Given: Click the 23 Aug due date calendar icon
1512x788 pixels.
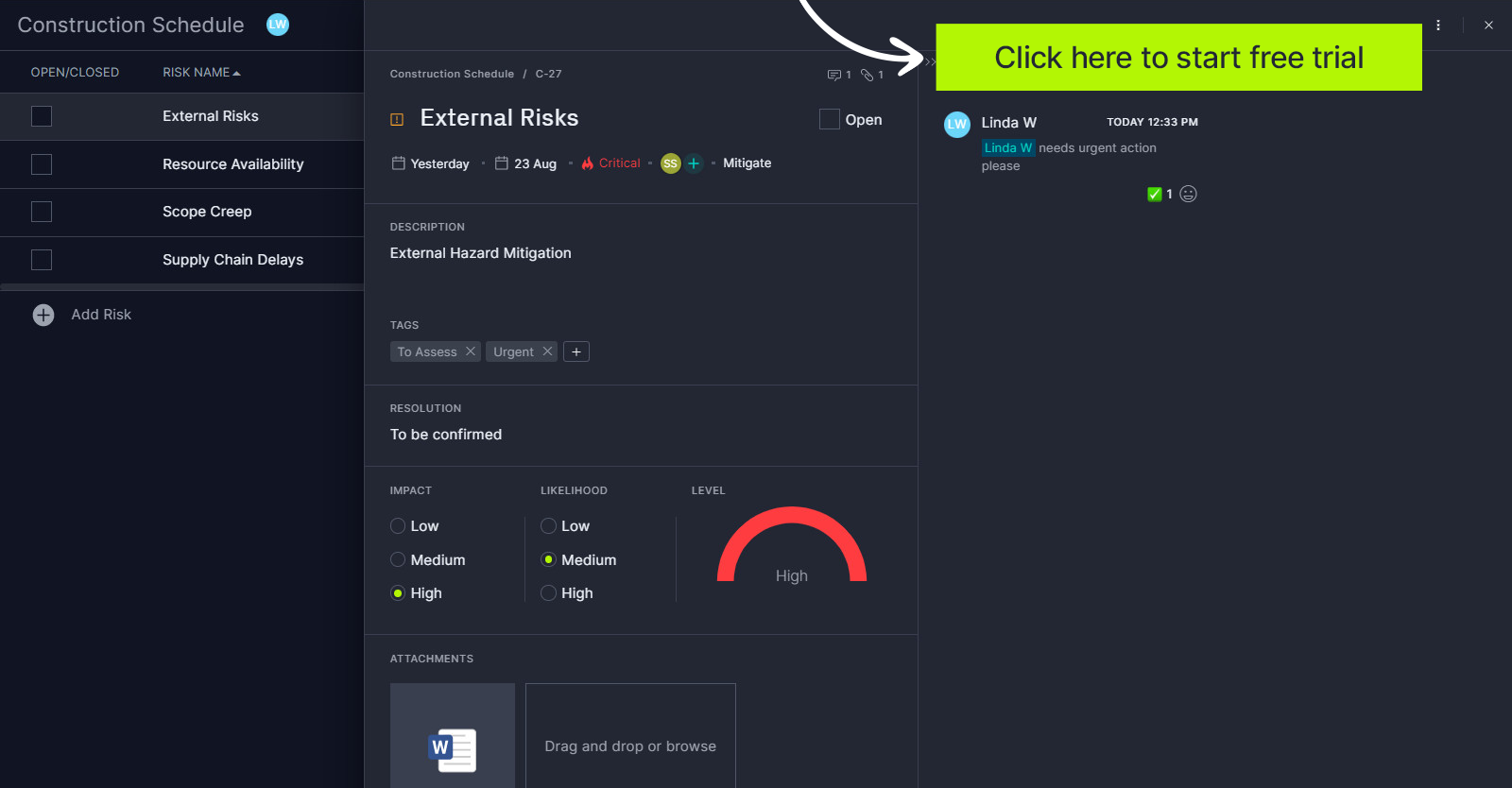Looking at the screenshot, I should 502,163.
